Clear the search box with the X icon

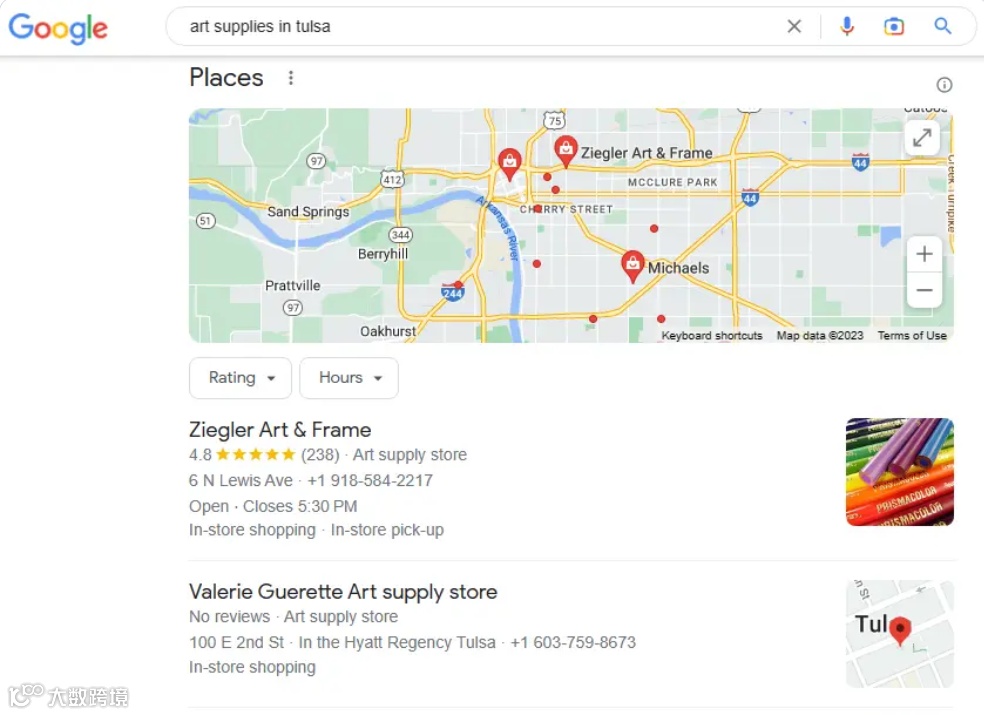click(x=794, y=26)
